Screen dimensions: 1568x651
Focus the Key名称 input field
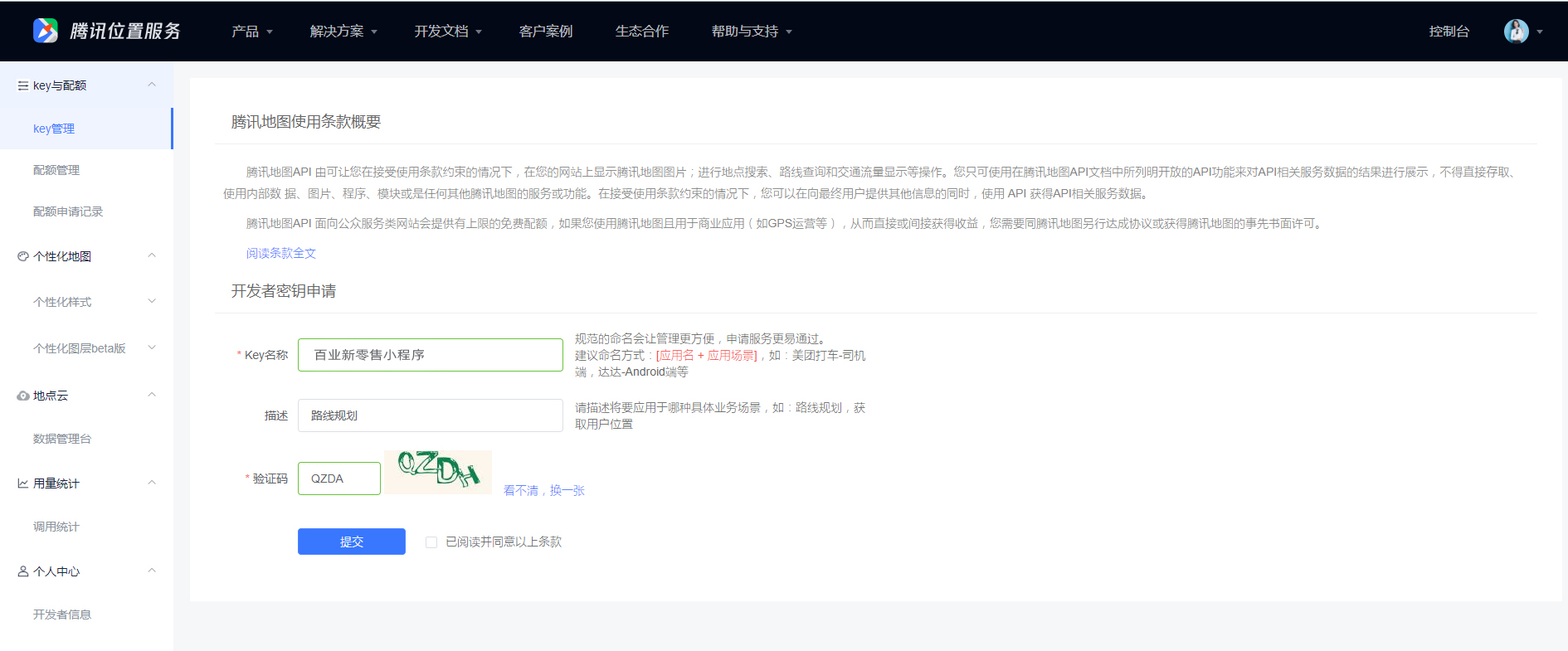[431, 355]
